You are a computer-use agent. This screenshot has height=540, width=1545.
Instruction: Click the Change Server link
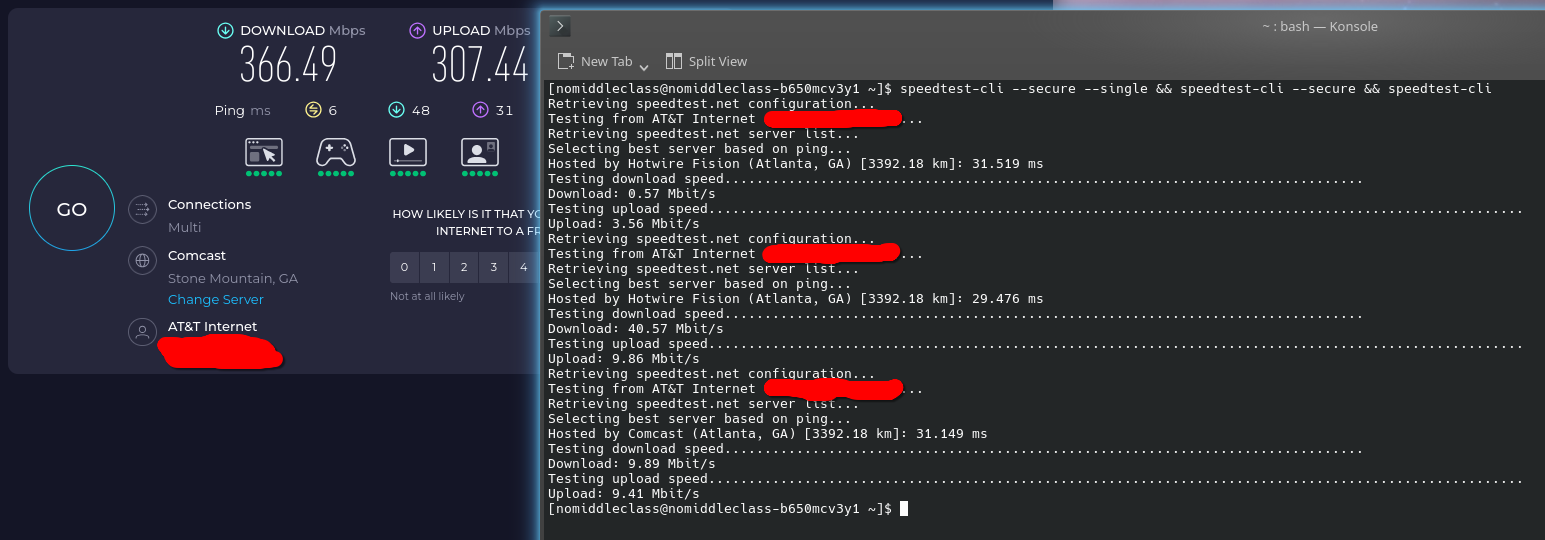(x=215, y=299)
